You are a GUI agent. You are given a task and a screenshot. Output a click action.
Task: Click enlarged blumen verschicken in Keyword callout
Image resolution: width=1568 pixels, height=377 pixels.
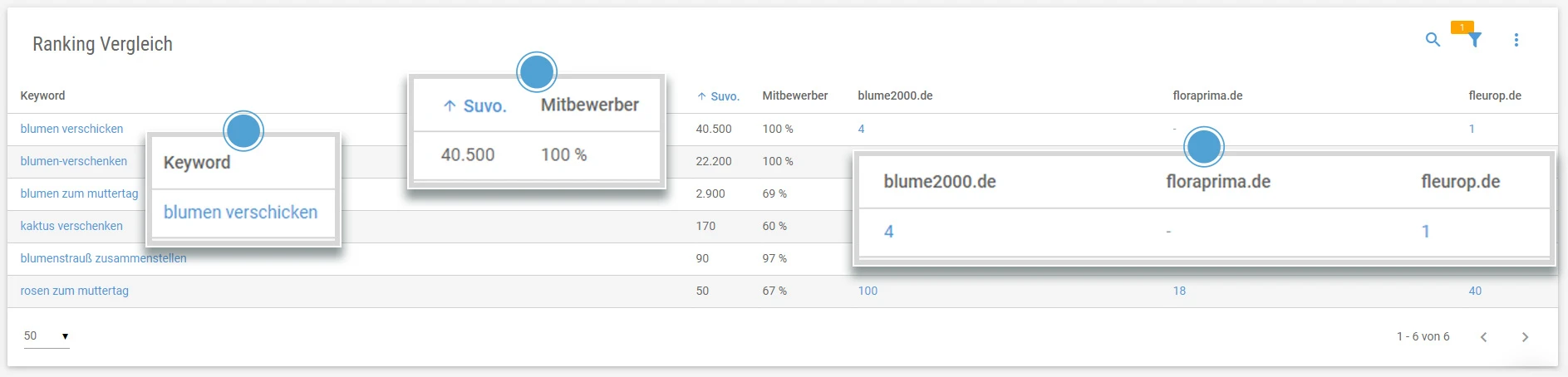point(240,213)
